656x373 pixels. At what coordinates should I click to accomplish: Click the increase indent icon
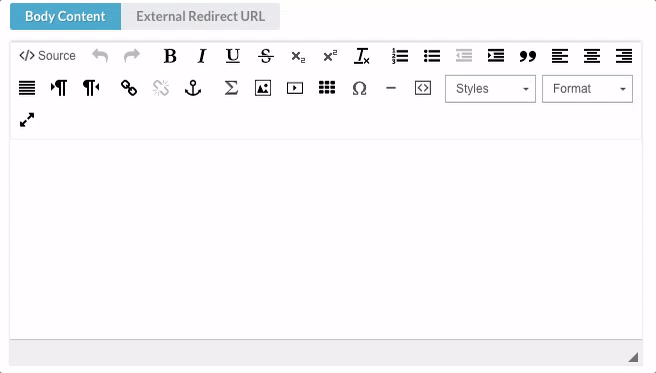[496, 56]
